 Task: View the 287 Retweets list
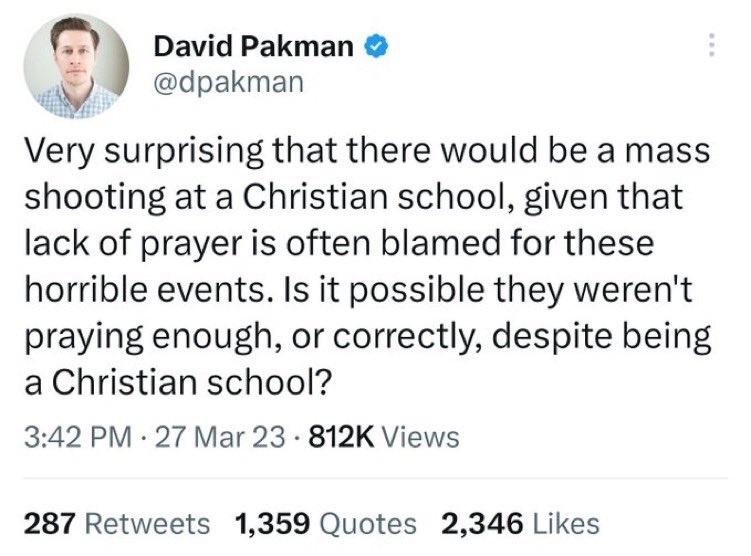point(117,523)
